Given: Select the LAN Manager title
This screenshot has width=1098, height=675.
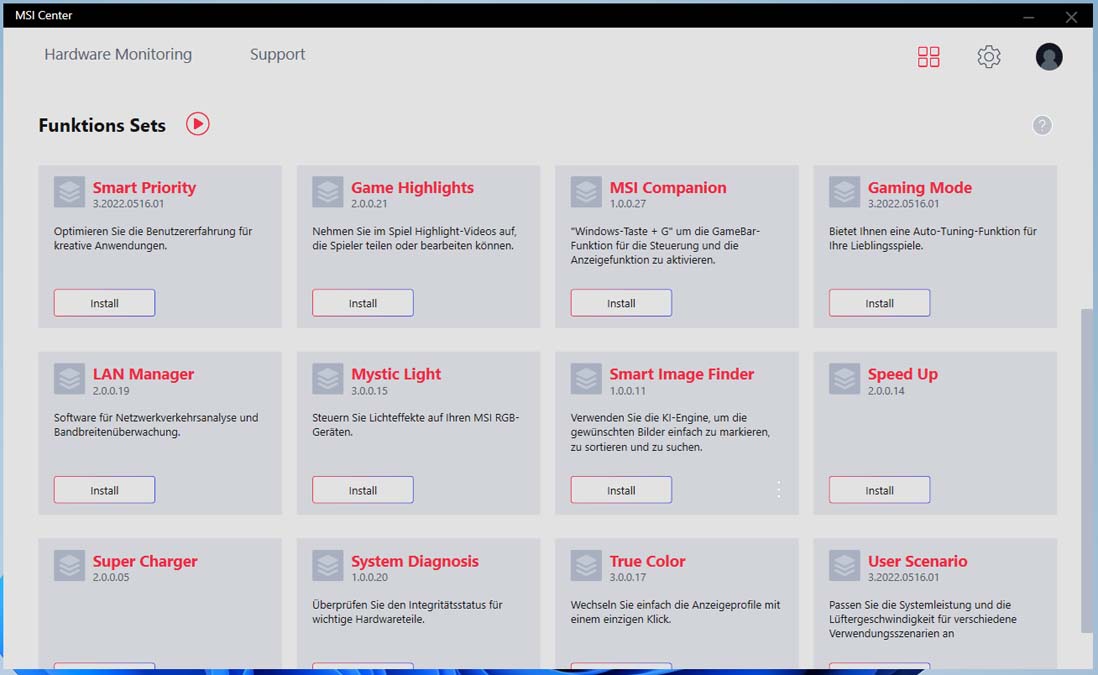Looking at the screenshot, I should coord(144,374).
